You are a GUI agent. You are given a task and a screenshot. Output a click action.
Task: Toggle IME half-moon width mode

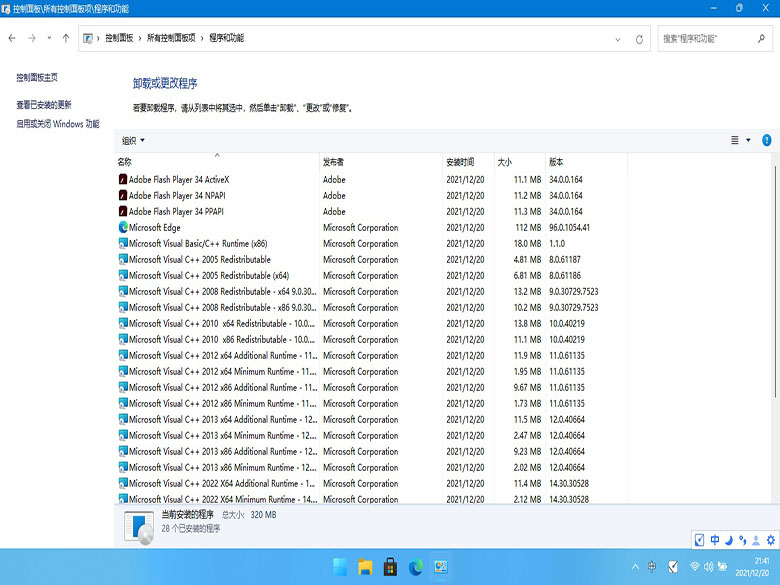[x=728, y=540]
